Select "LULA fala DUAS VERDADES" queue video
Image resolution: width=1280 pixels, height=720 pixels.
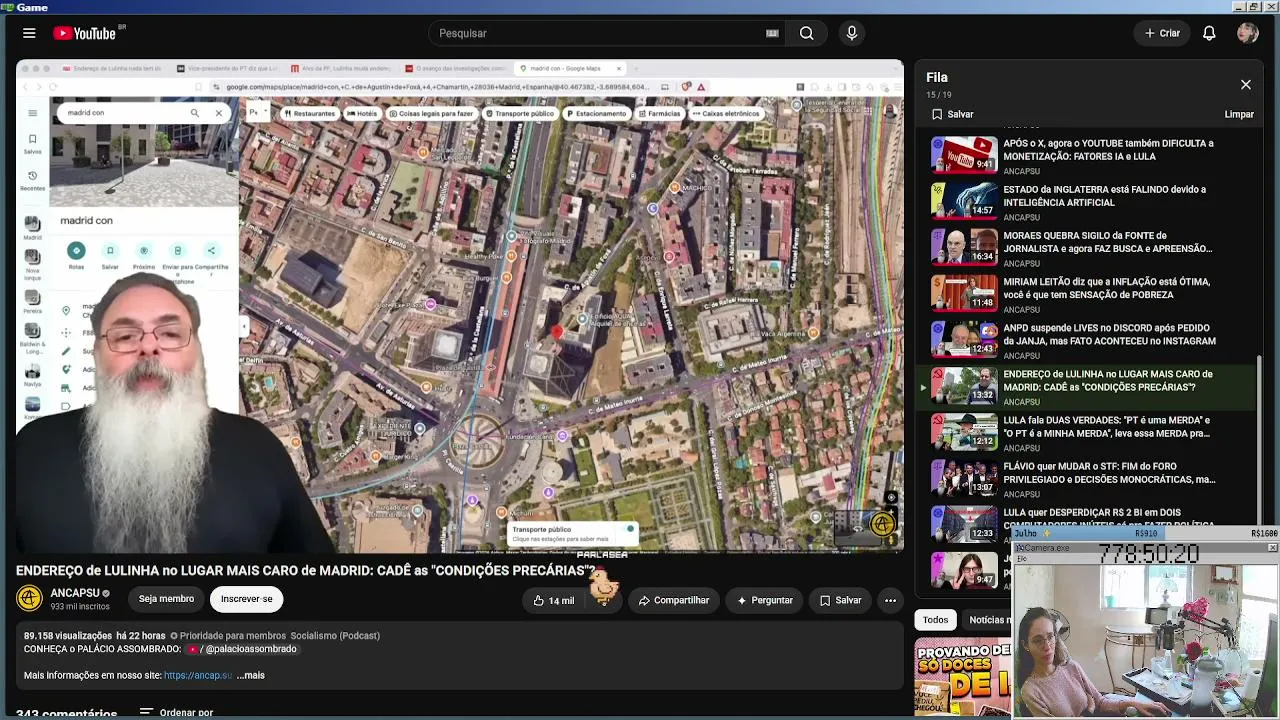coord(1087,433)
